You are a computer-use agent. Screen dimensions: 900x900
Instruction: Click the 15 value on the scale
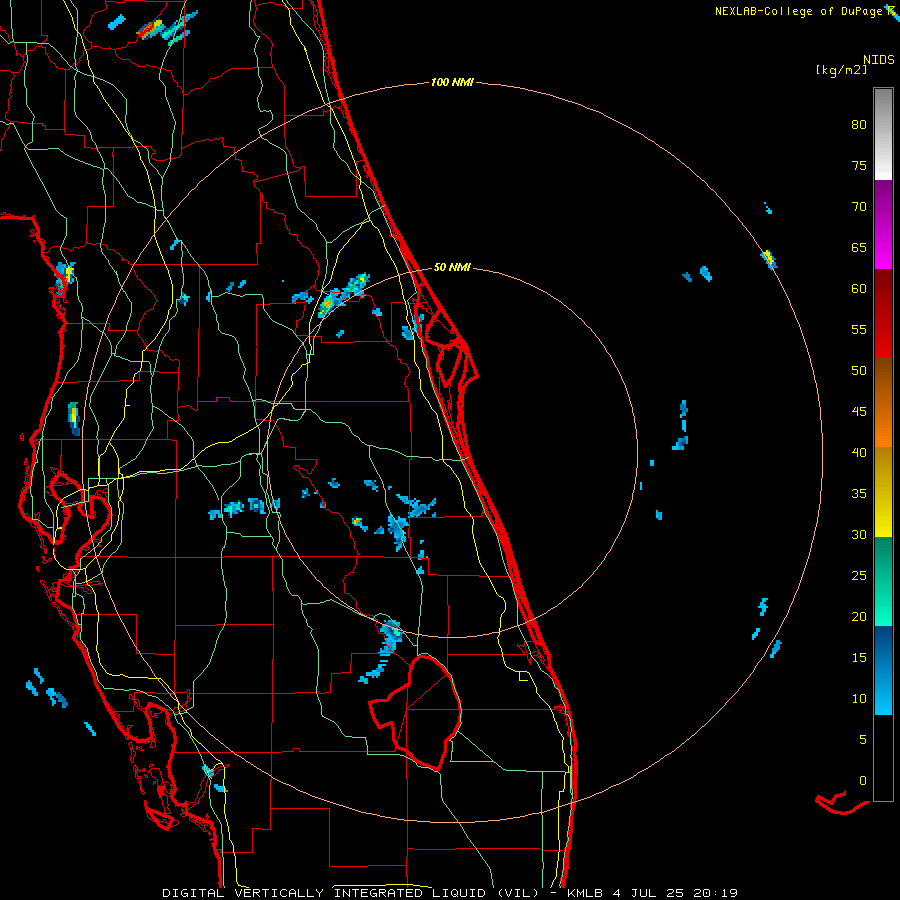(x=859, y=658)
